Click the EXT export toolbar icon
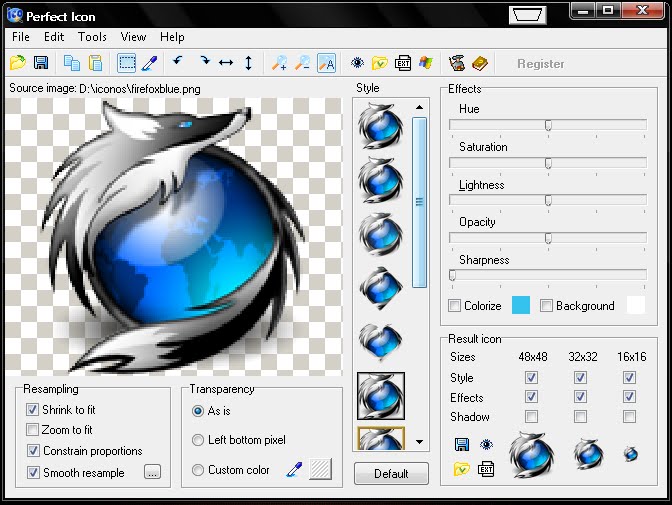The height and width of the screenshot is (505, 672). tap(403, 63)
